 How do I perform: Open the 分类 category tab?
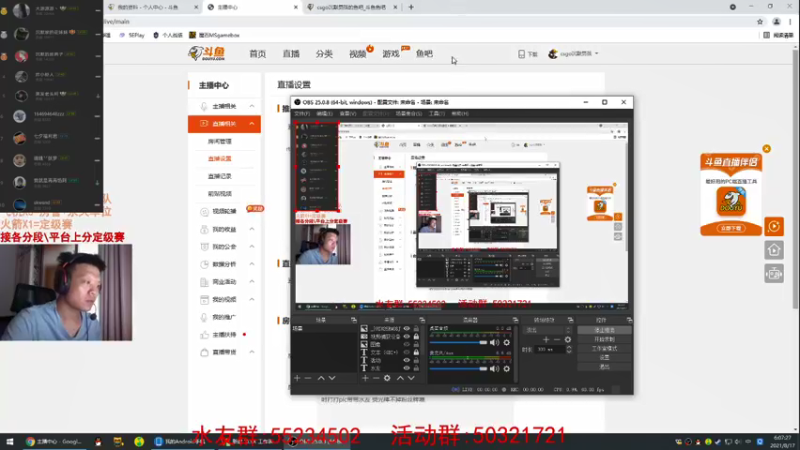tap(324, 54)
